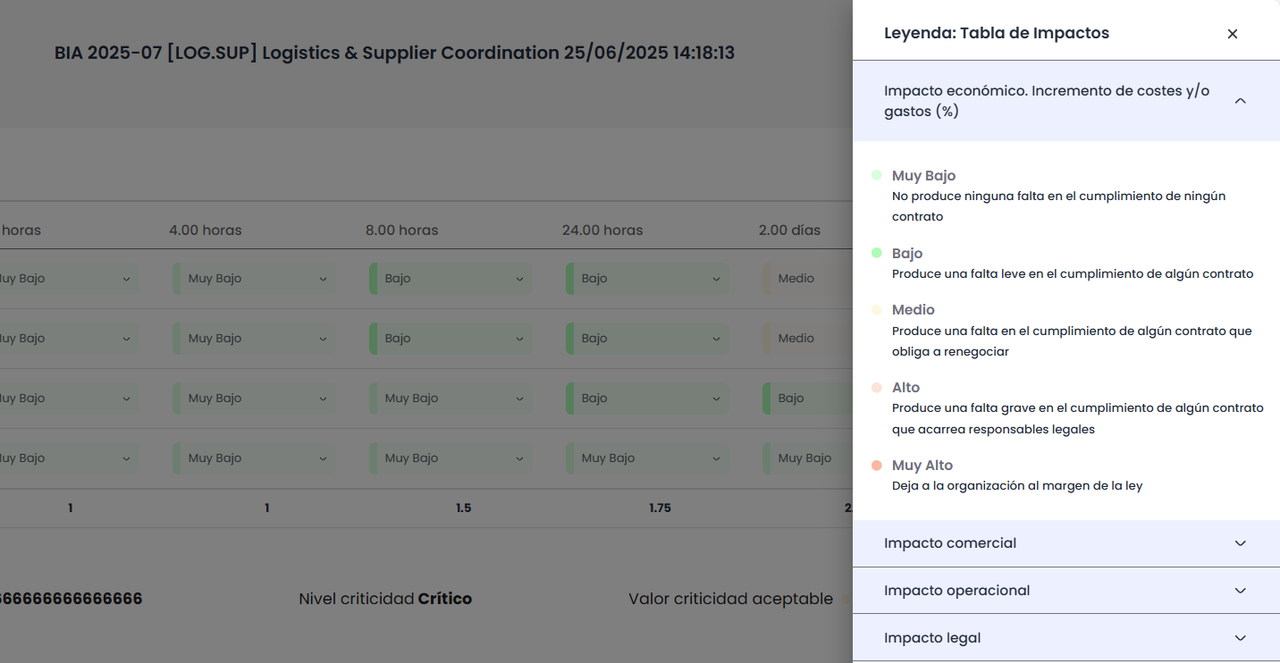Click the Muy Bajo legend color dot

877,175
